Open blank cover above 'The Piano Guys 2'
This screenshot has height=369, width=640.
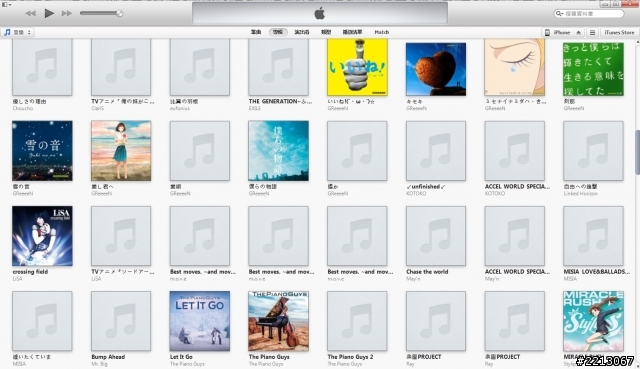(357, 321)
